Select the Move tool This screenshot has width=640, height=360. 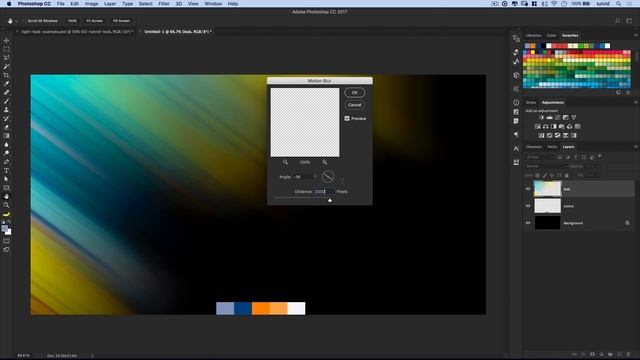click(x=7, y=40)
